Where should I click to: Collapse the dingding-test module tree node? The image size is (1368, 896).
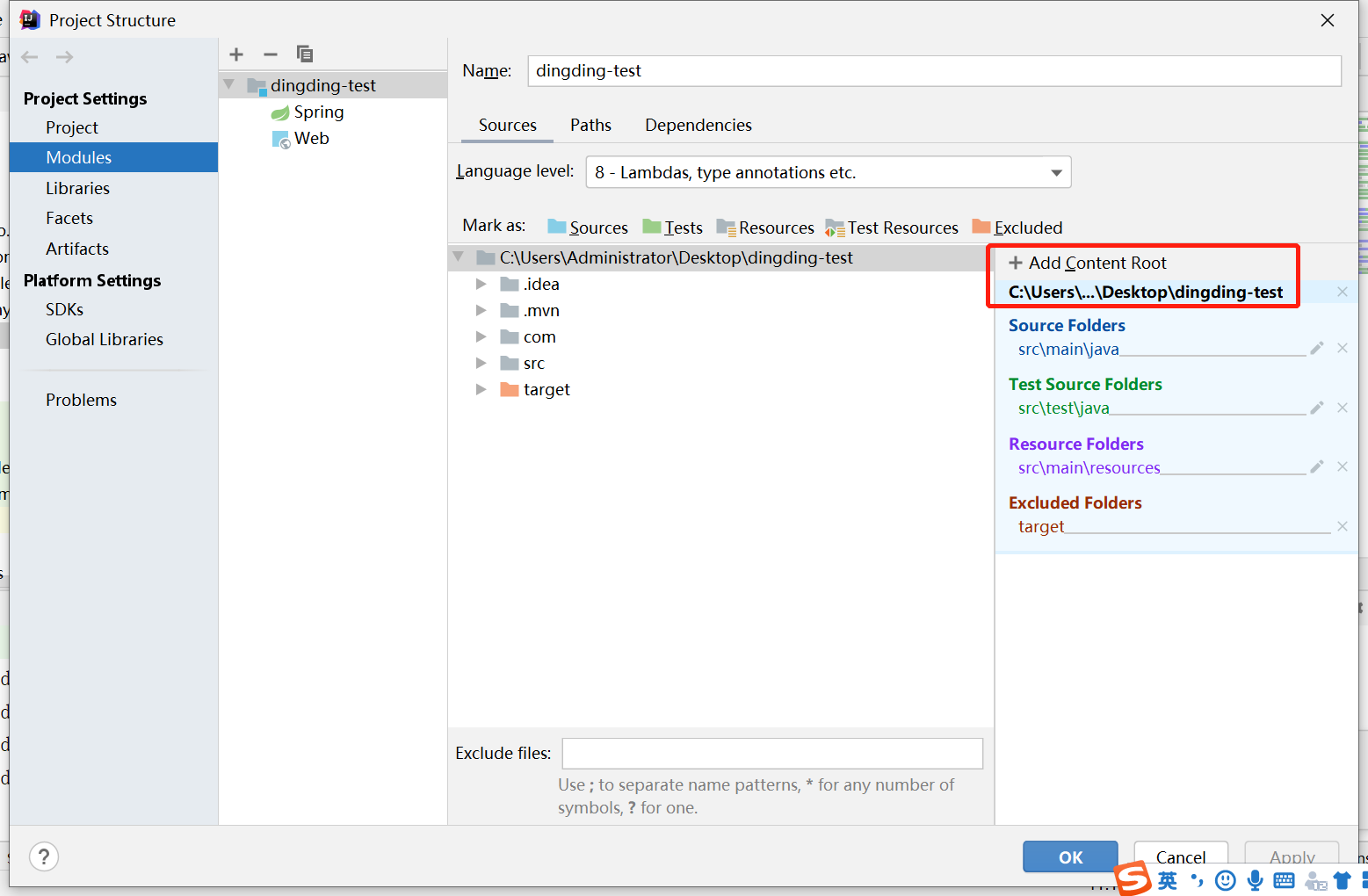229,85
